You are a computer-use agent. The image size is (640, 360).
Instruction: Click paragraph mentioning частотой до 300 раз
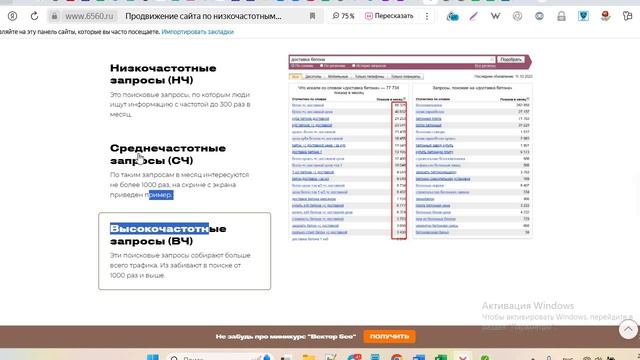coord(180,104)
